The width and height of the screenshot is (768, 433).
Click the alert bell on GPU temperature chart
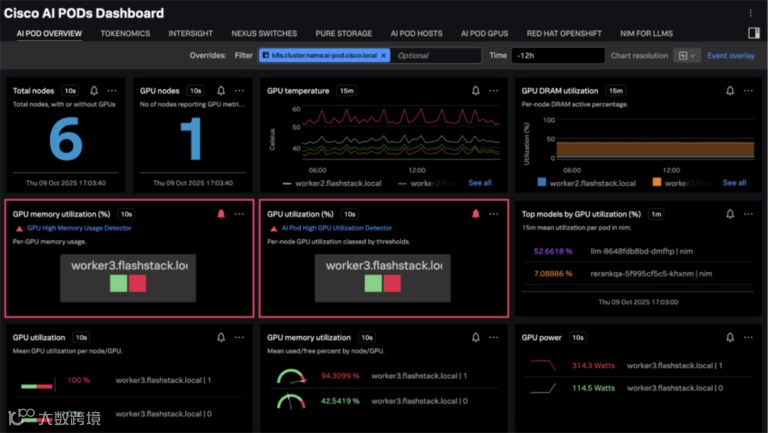pos(476,91)
